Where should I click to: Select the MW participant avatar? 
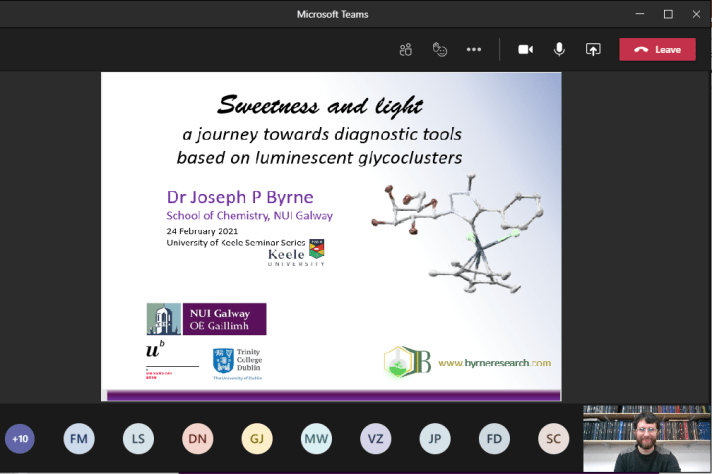[x=316, y=438]
